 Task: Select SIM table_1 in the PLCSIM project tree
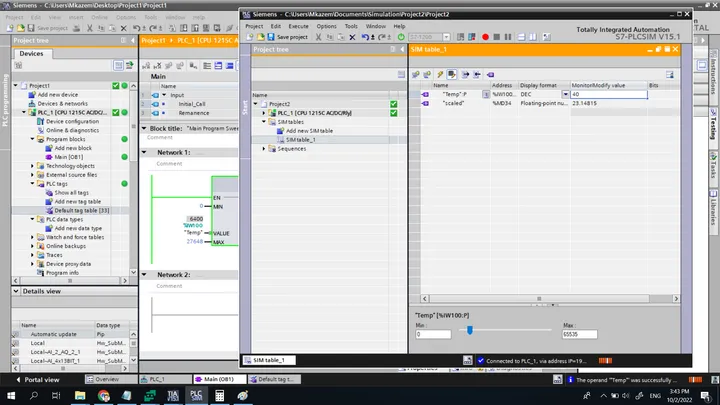pos(300,140)
